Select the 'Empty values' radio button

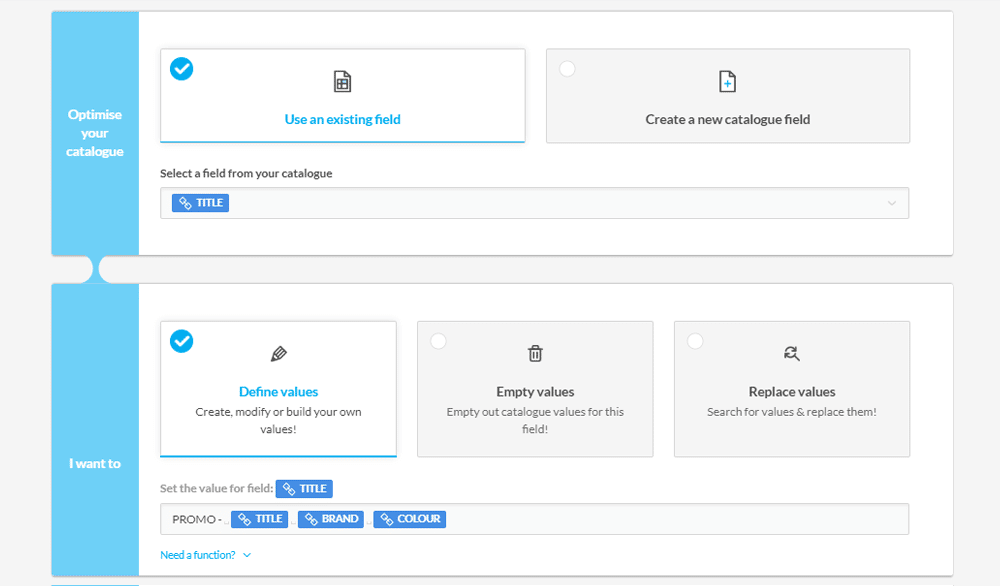[438, 341]
